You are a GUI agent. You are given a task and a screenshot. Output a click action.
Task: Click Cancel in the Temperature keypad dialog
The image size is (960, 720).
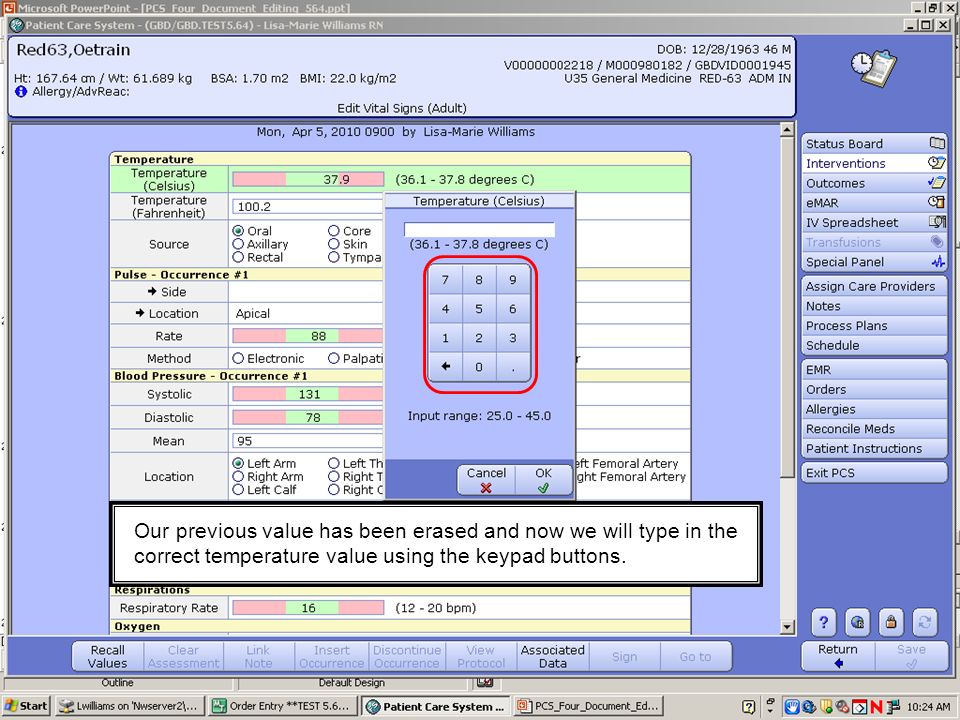coord(486,480)
